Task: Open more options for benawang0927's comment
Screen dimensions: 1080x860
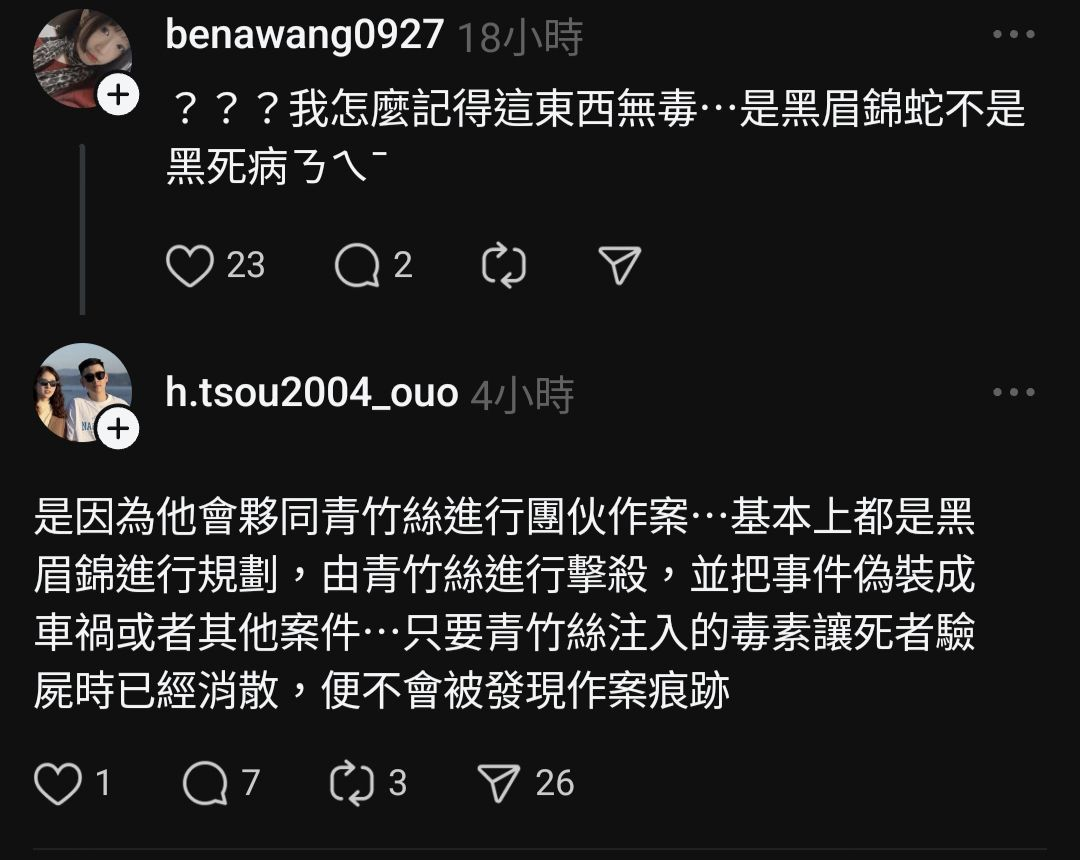Action: click(x=1014, y=34)
